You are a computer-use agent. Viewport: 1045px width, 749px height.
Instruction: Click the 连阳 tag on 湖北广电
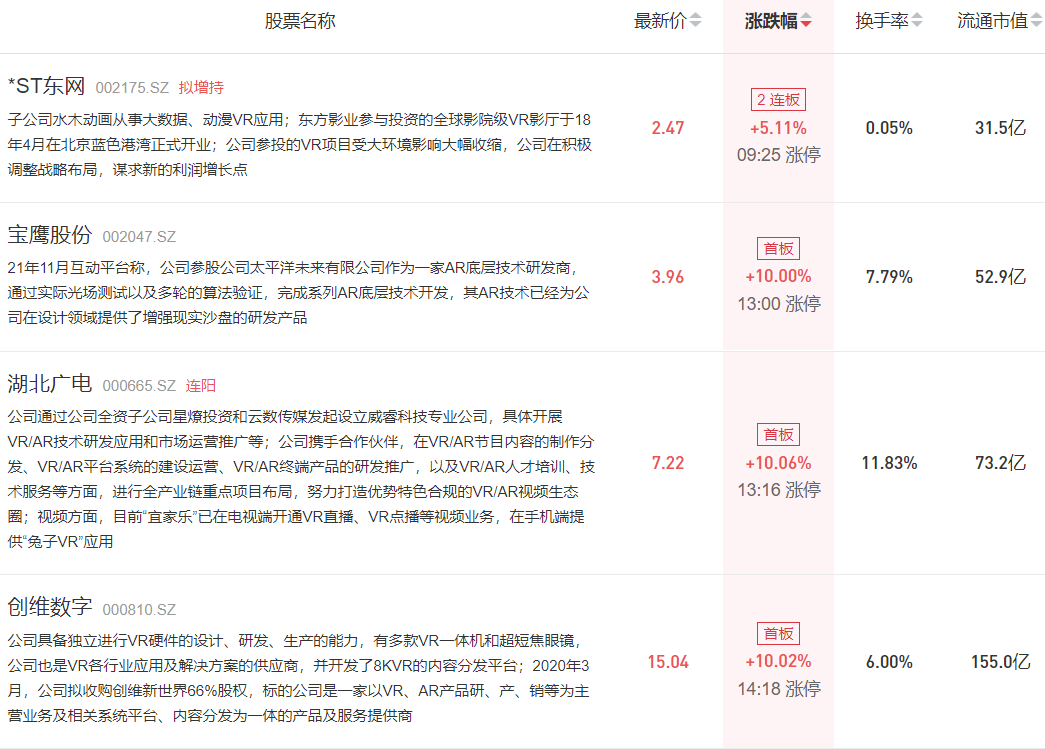pos(201,386)
